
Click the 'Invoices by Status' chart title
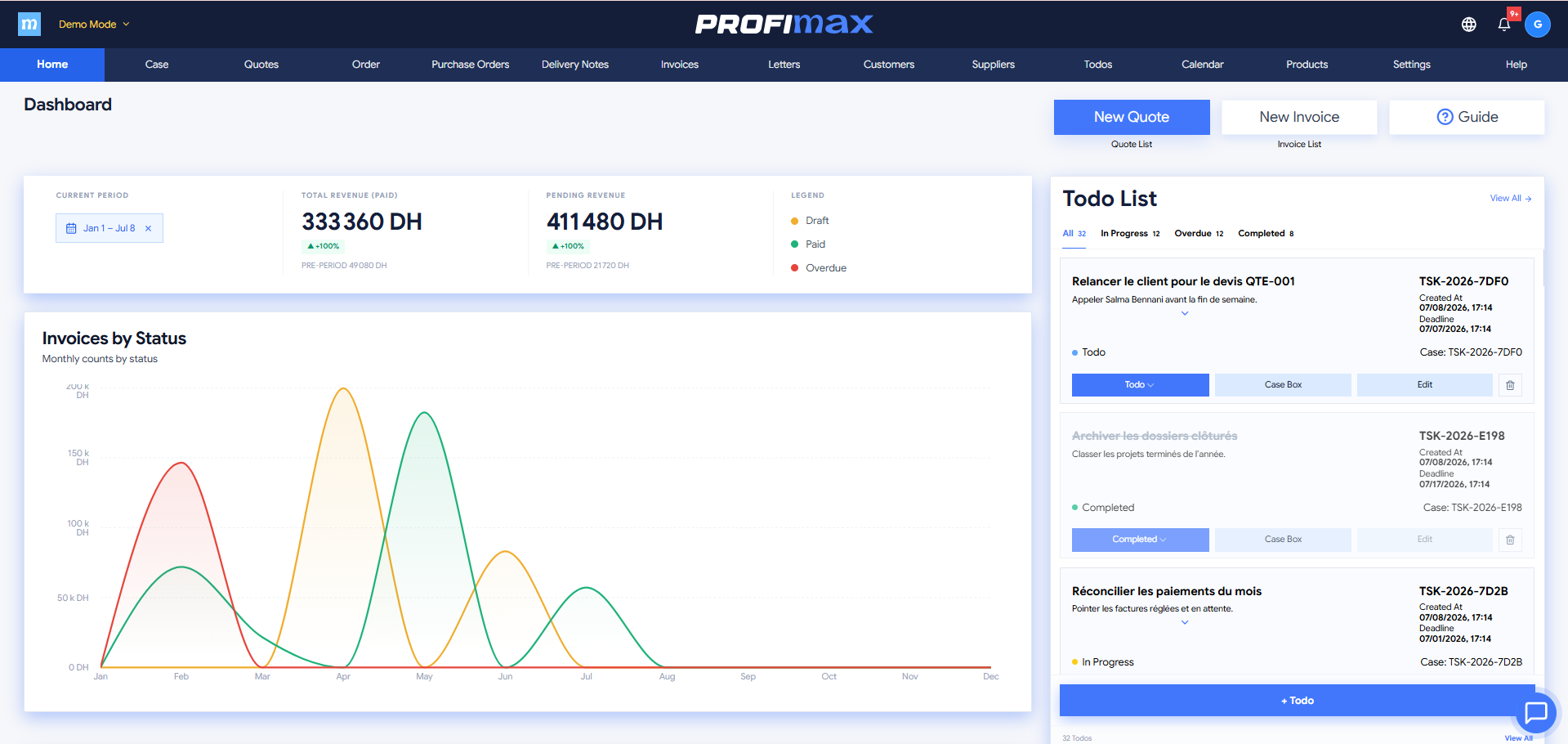point(114,338)
